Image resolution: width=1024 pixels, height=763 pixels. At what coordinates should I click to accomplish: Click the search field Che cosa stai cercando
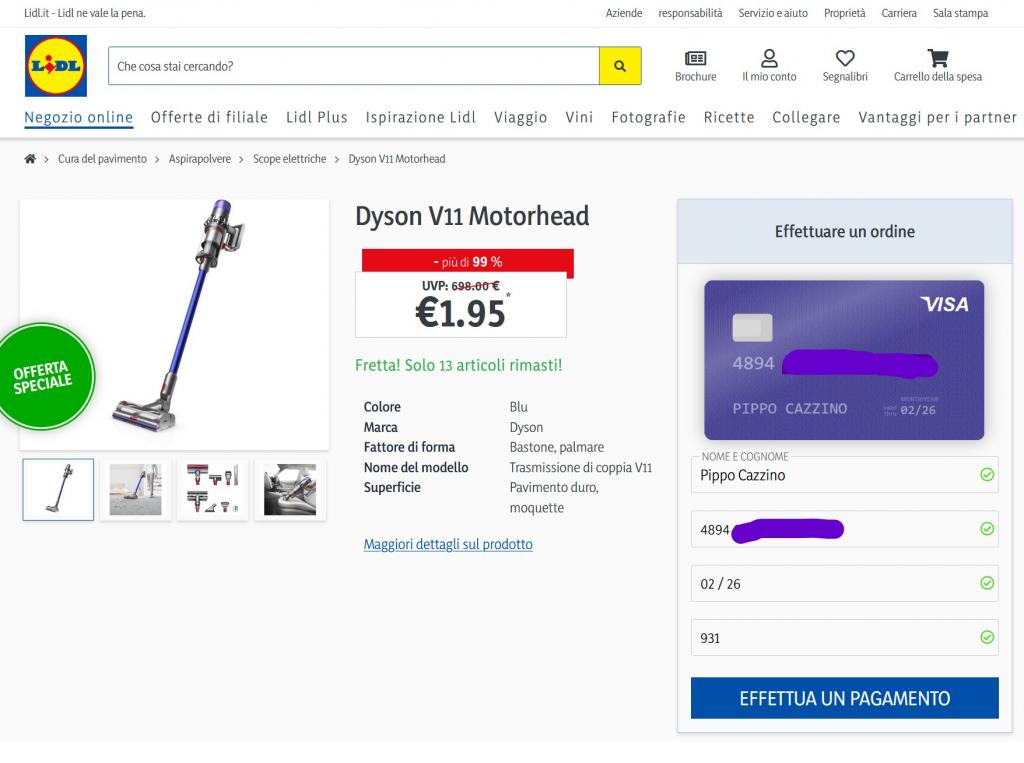point(353,66)
